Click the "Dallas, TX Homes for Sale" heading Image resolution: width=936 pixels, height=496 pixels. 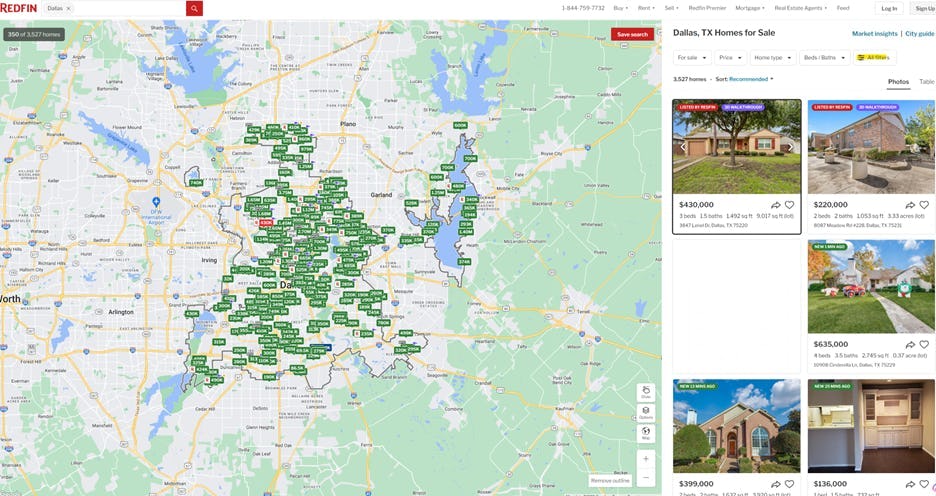point(724,33)
